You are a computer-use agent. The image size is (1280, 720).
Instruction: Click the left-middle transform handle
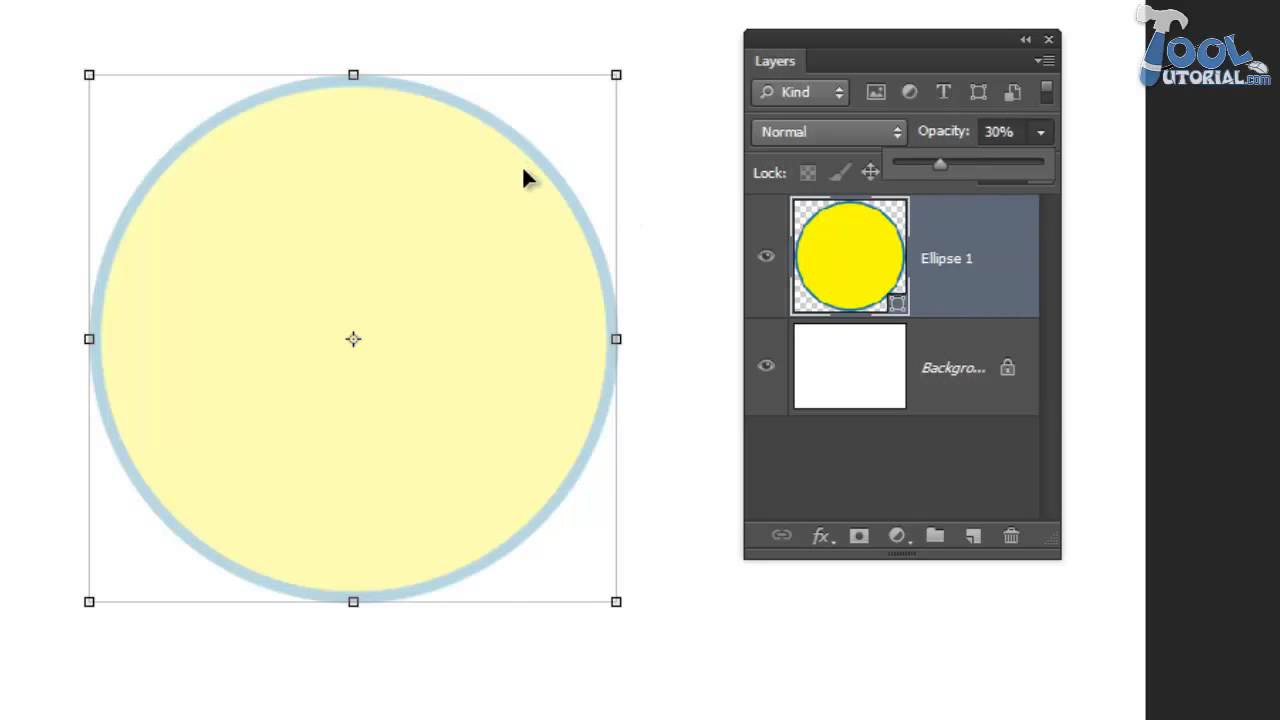point(89,339)
